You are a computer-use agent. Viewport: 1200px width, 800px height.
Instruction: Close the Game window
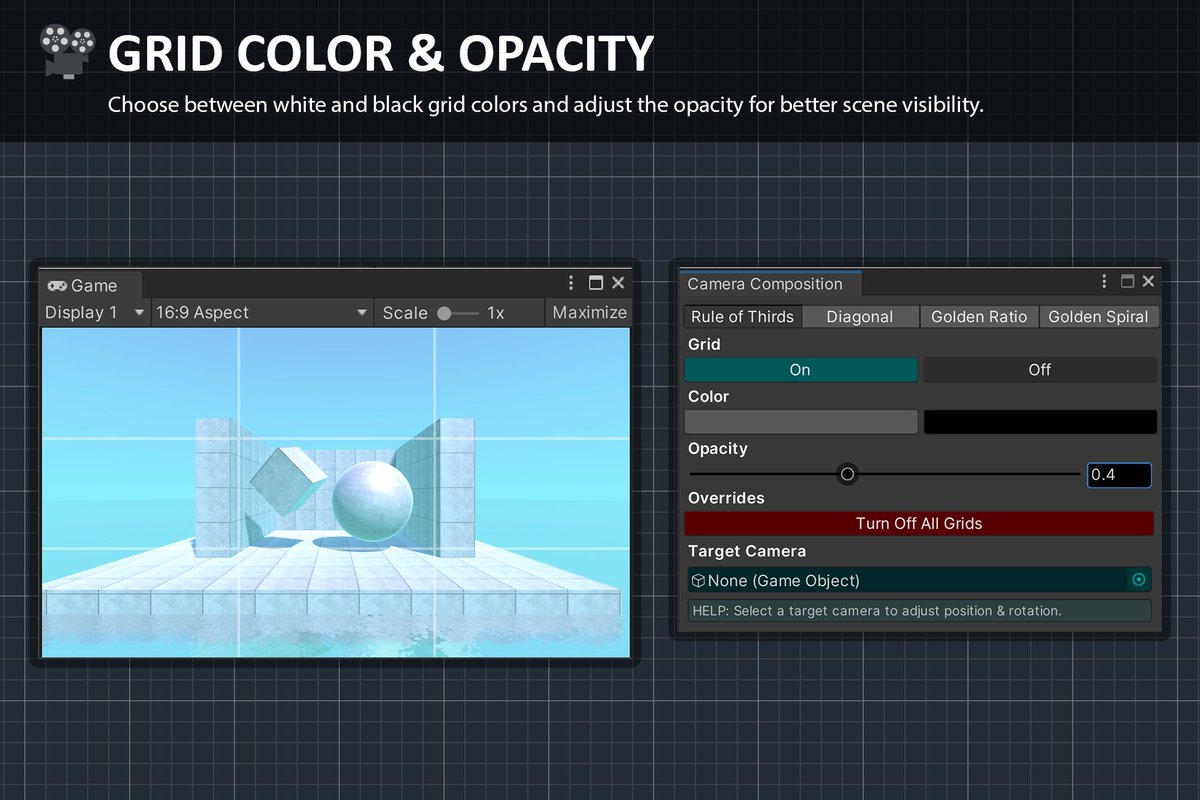[x=618, y=283]
